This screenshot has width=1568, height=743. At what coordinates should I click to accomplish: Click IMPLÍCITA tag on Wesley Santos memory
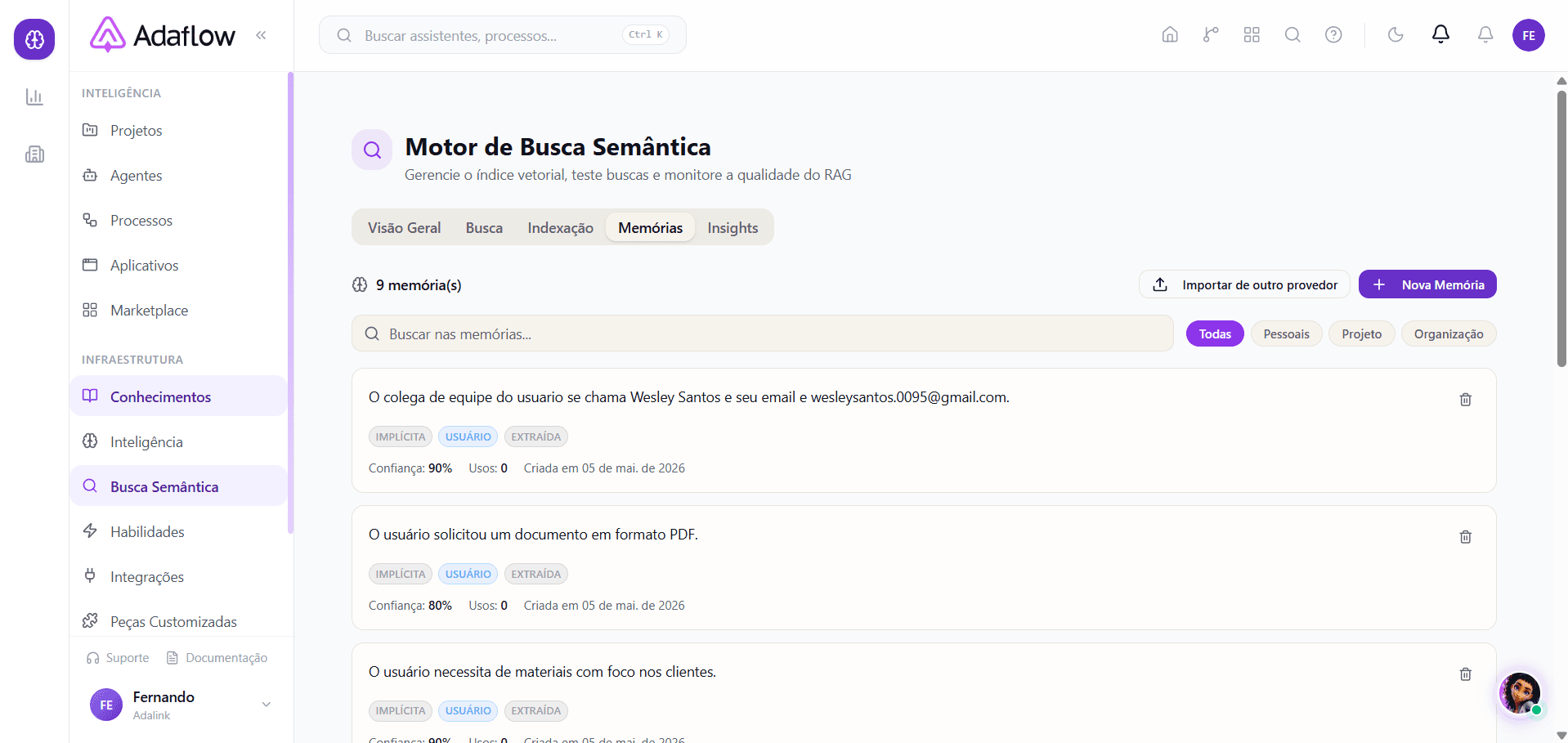[400, 436]
